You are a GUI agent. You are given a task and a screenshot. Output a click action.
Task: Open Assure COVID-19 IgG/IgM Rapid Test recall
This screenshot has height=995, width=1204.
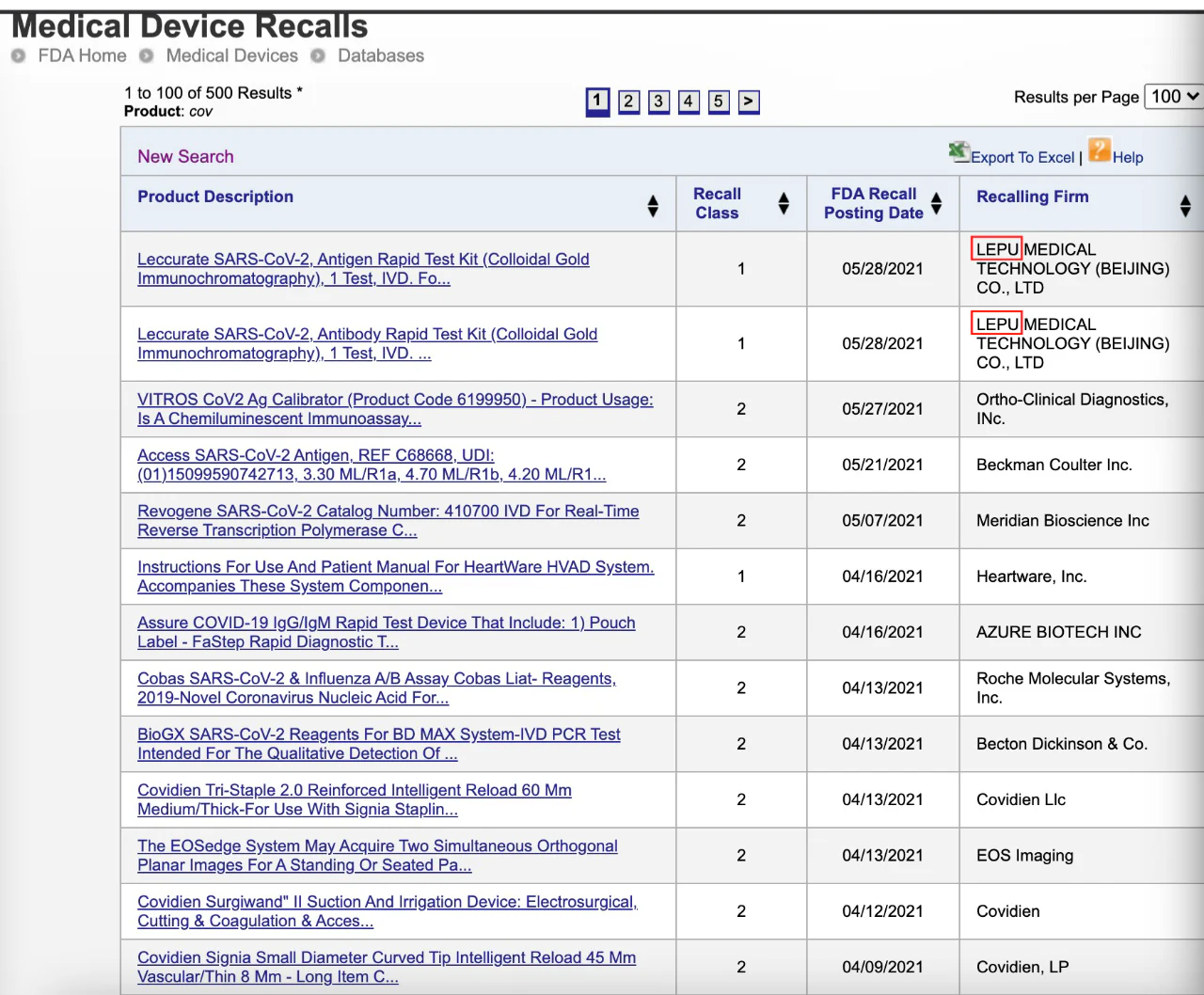(386, 632)
